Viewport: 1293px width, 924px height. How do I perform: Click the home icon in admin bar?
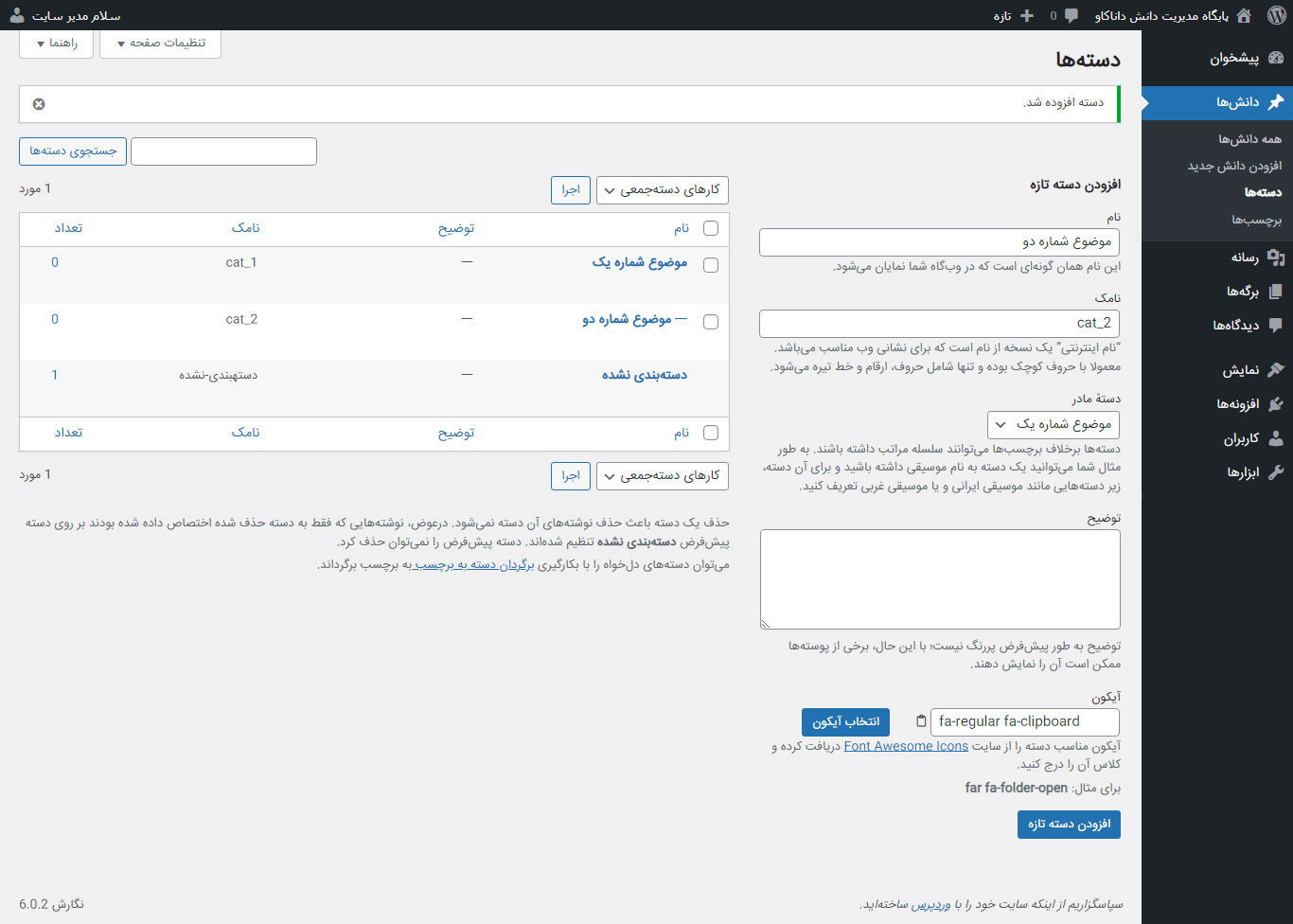pos(1244,15)
